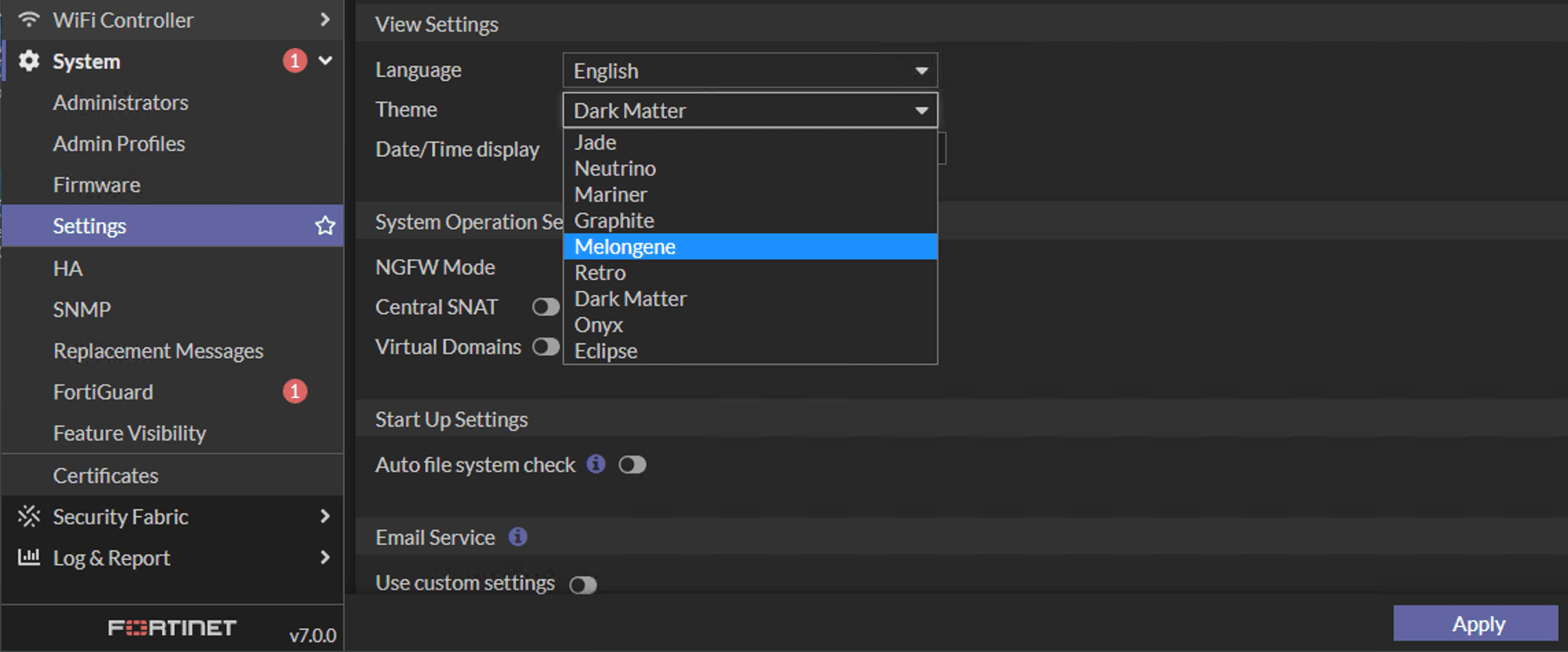Toggle Auto file system check switch
The image size is (1568, 652).
(632, 465)
